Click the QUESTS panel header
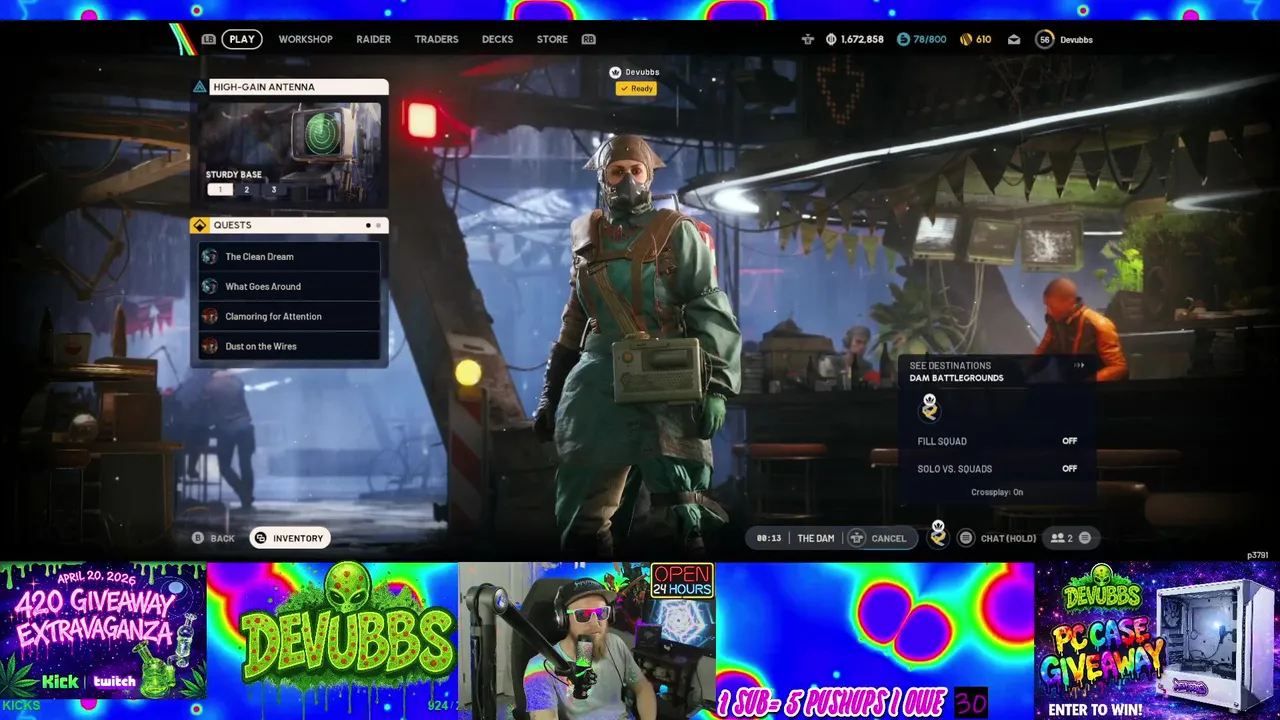 [290, 225]
